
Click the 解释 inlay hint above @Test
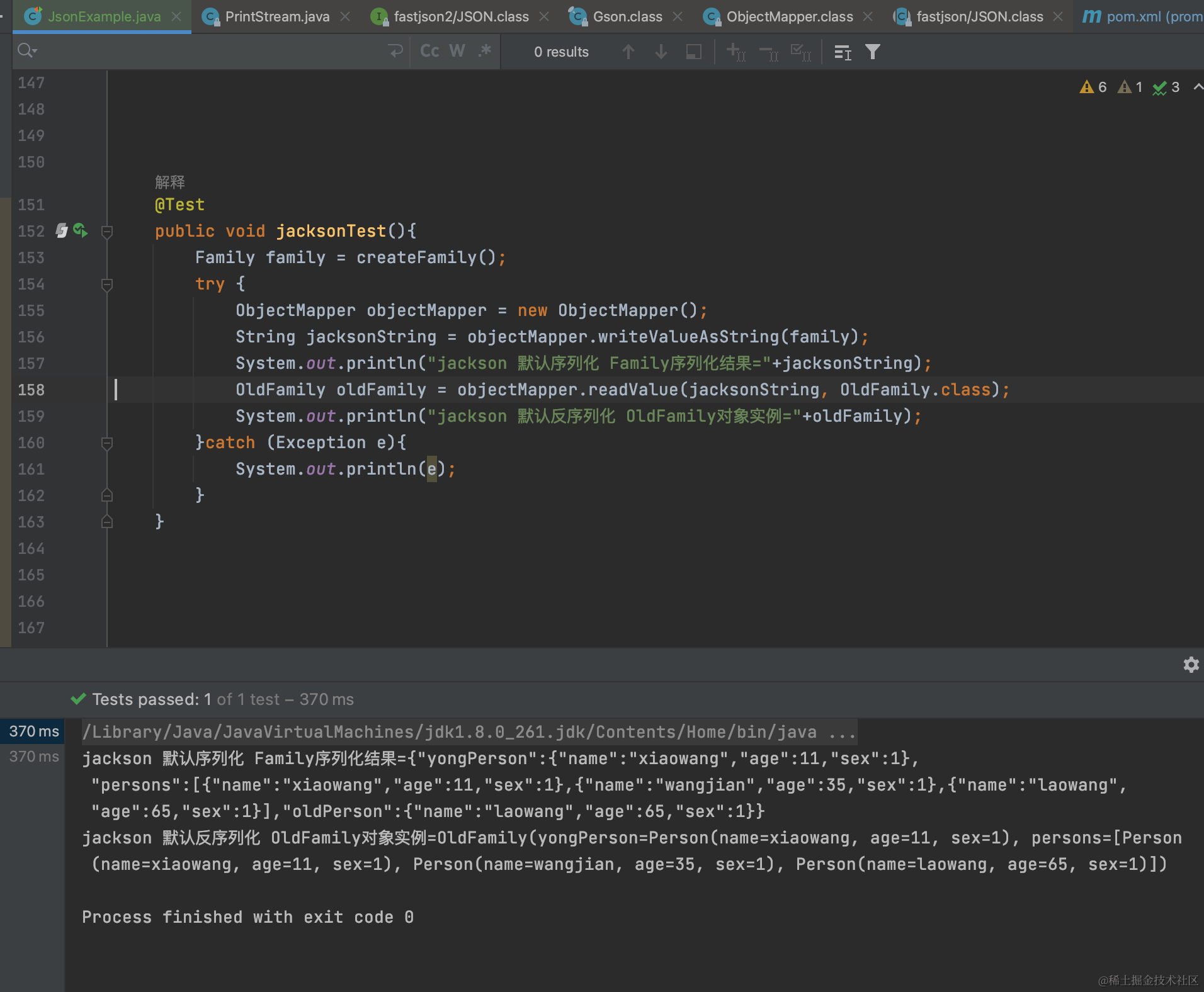pos(170,182)
